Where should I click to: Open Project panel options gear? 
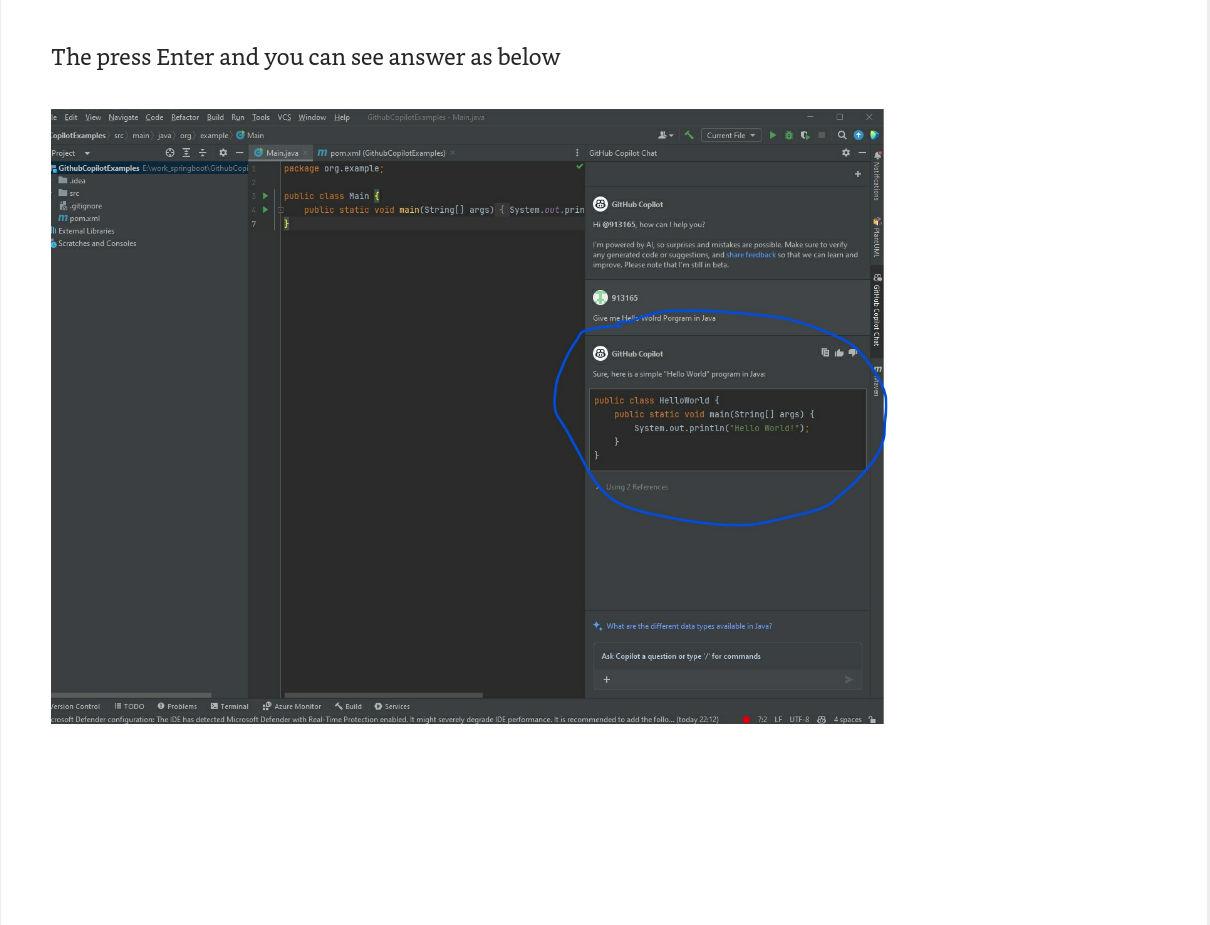[224, 153]
